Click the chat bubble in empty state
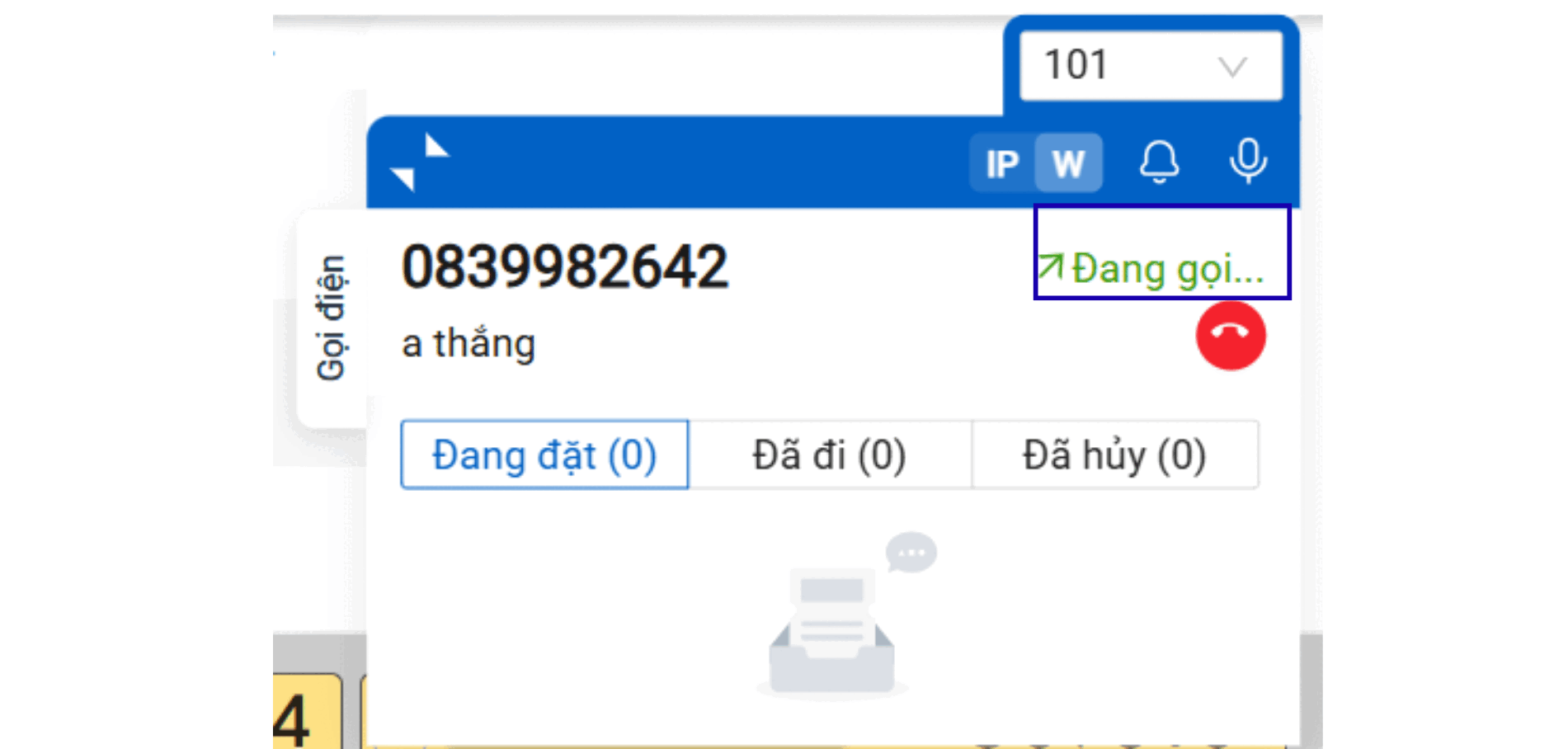Viewport: 1568px width, 749px height. coord(911,553)
